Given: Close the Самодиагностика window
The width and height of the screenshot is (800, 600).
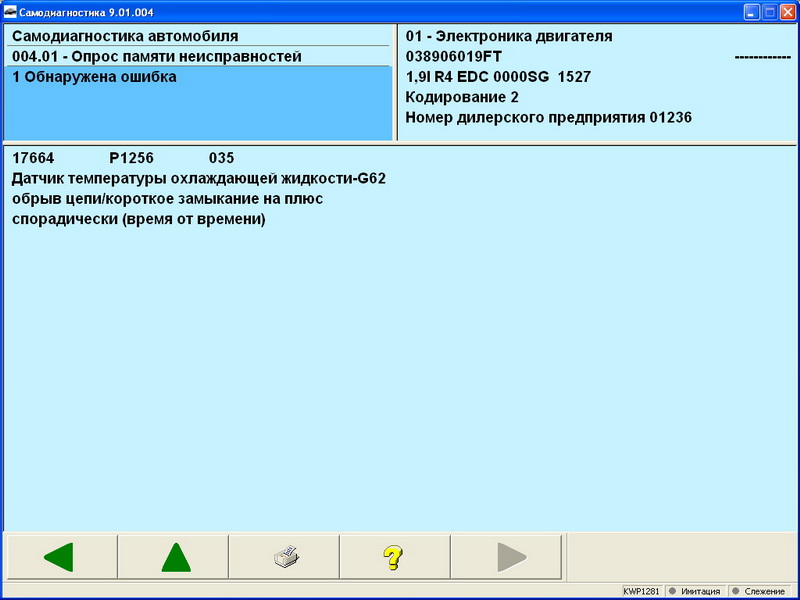Looking at the screenshot, I should pos(788,12).
